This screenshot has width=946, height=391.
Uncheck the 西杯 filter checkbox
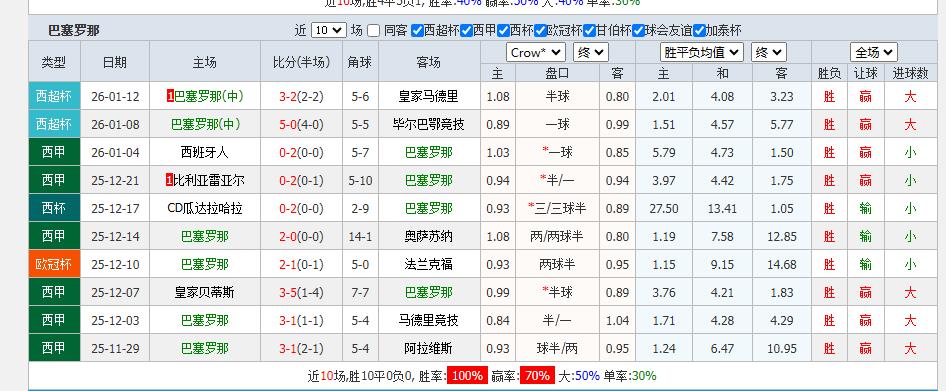[x=503, y=30]
